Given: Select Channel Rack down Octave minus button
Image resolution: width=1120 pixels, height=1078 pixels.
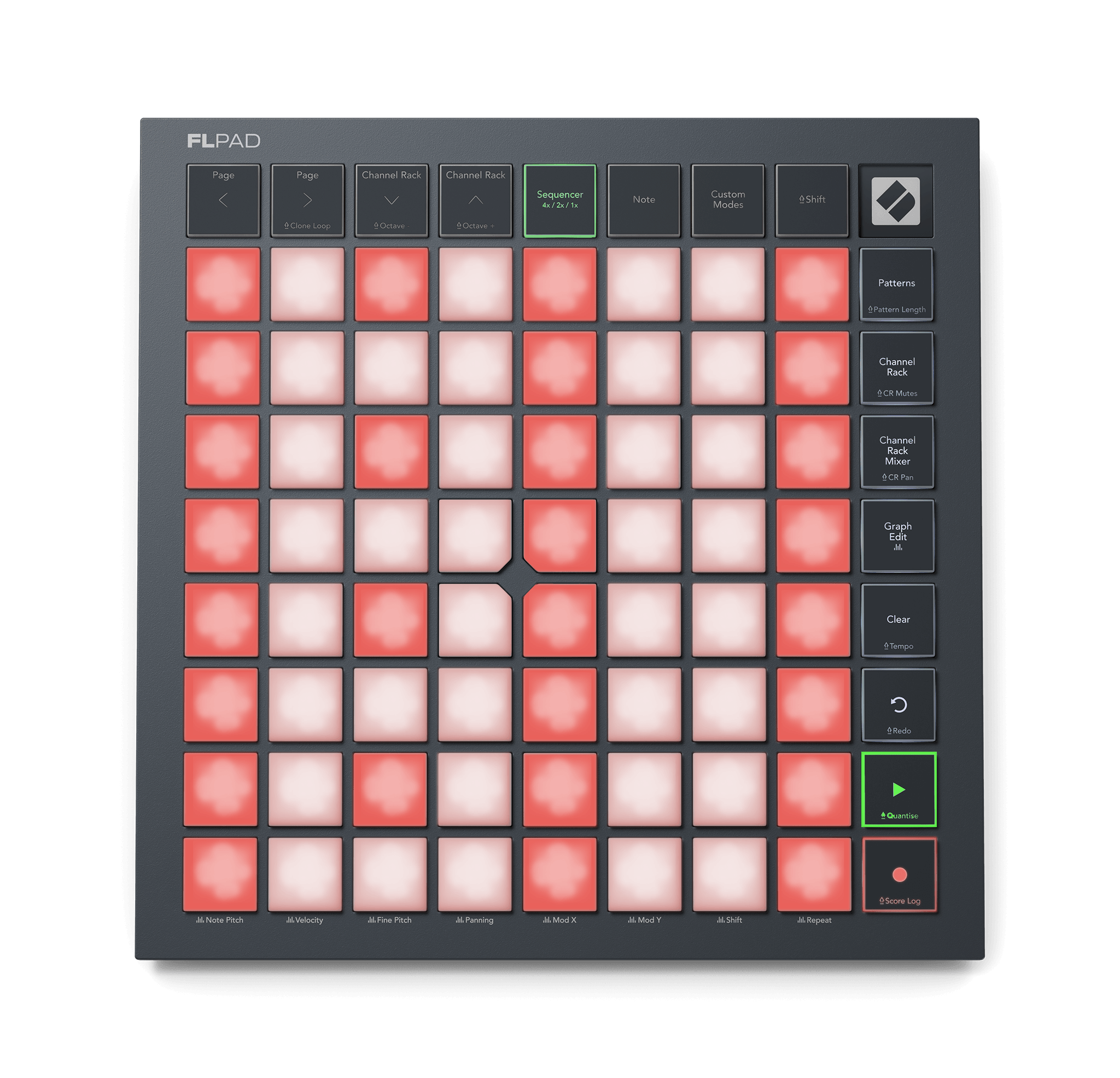Looking at the screenshot, I should tap(392, 201).
